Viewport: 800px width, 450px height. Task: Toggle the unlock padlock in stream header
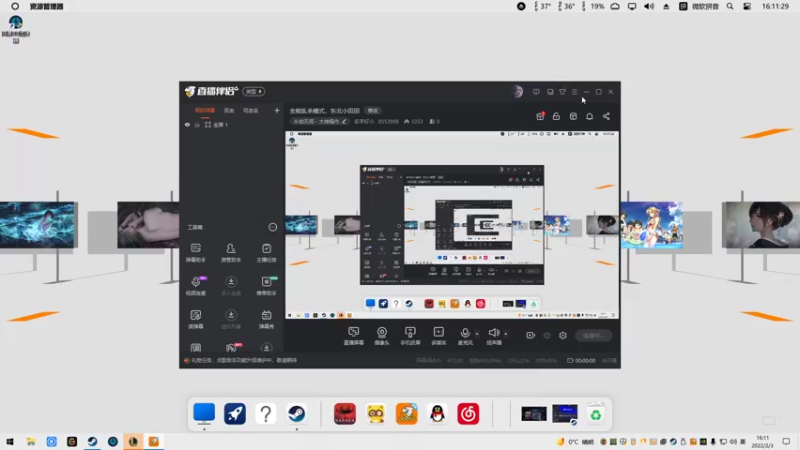tap(556, 116)
